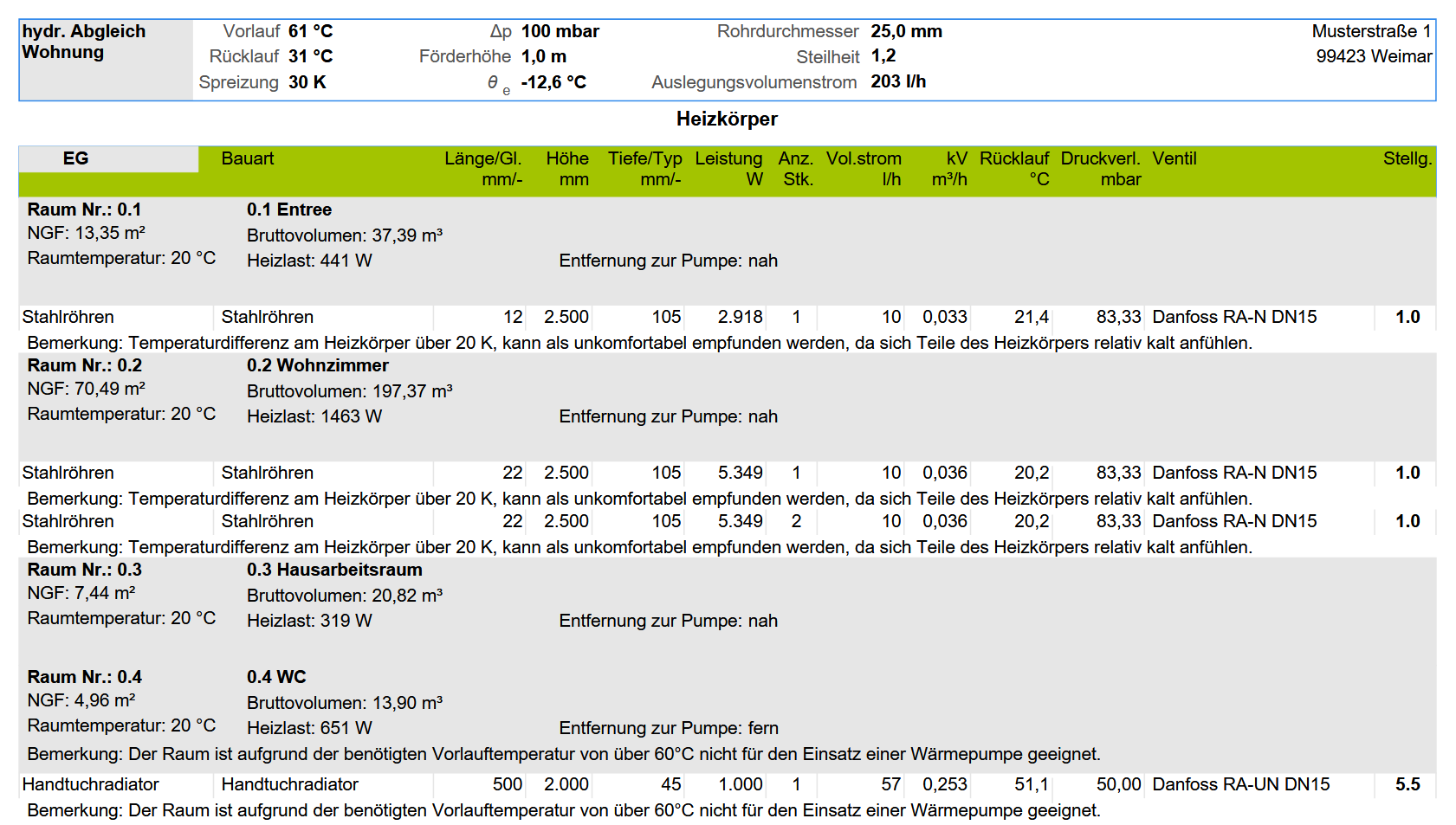Click the Leistung value 2.918
Image resolution: width=1456 pixels, height=825 pixels.
740,317
